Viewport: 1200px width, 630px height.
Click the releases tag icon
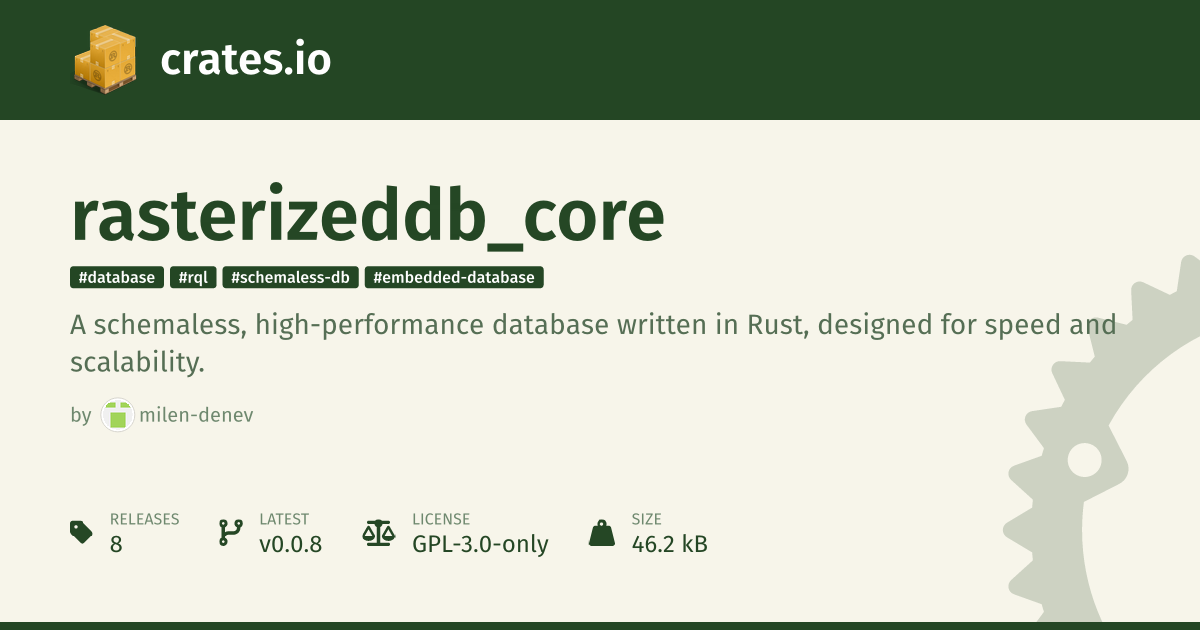[82, 532]
